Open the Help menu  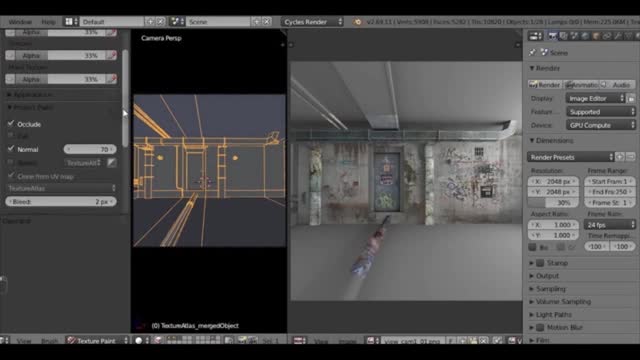pyautogui.click(x=48, y=22)
